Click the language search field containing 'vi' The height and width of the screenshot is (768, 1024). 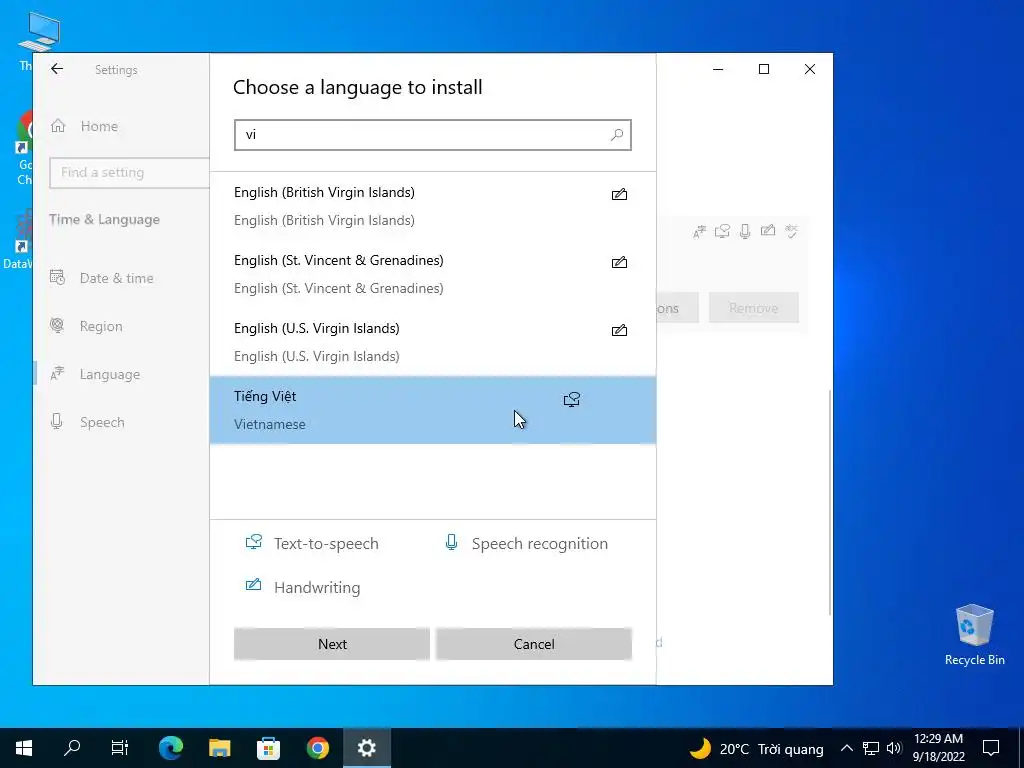click(x=432, y=135)
